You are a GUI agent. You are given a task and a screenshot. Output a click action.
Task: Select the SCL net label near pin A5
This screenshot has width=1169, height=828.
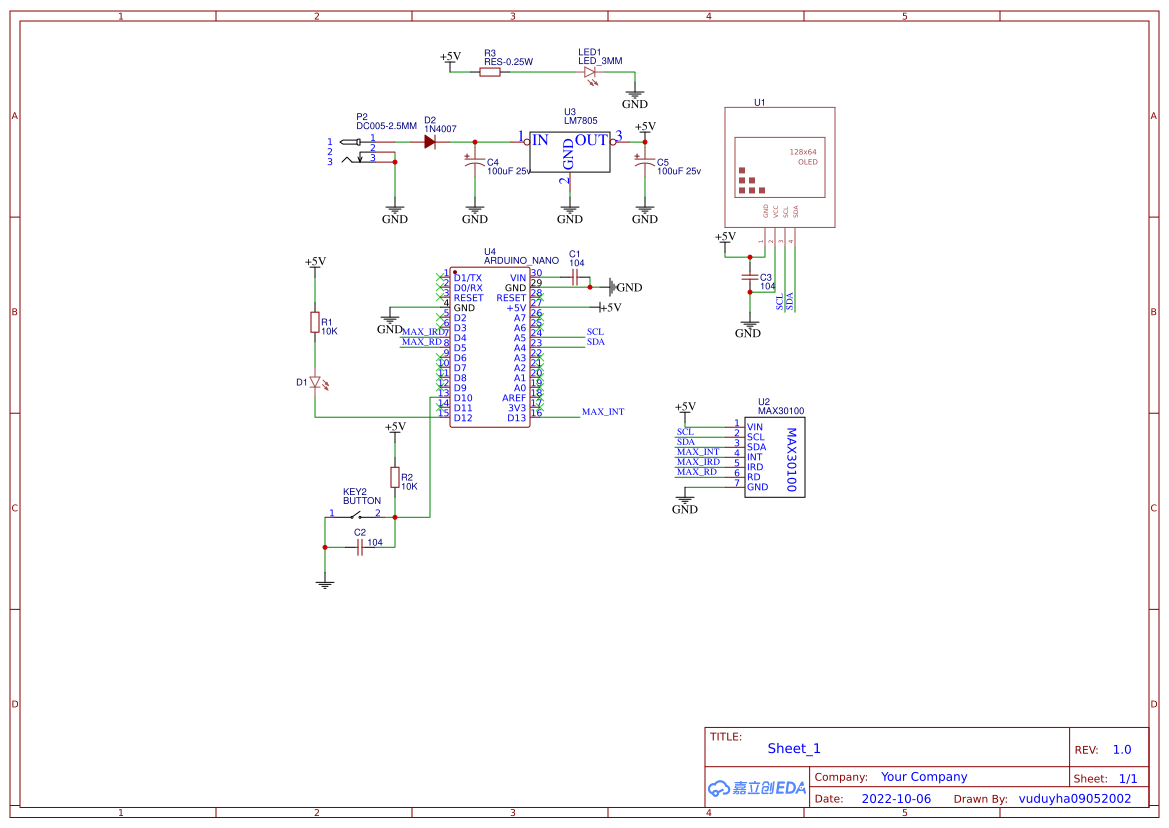coord(595,330)
